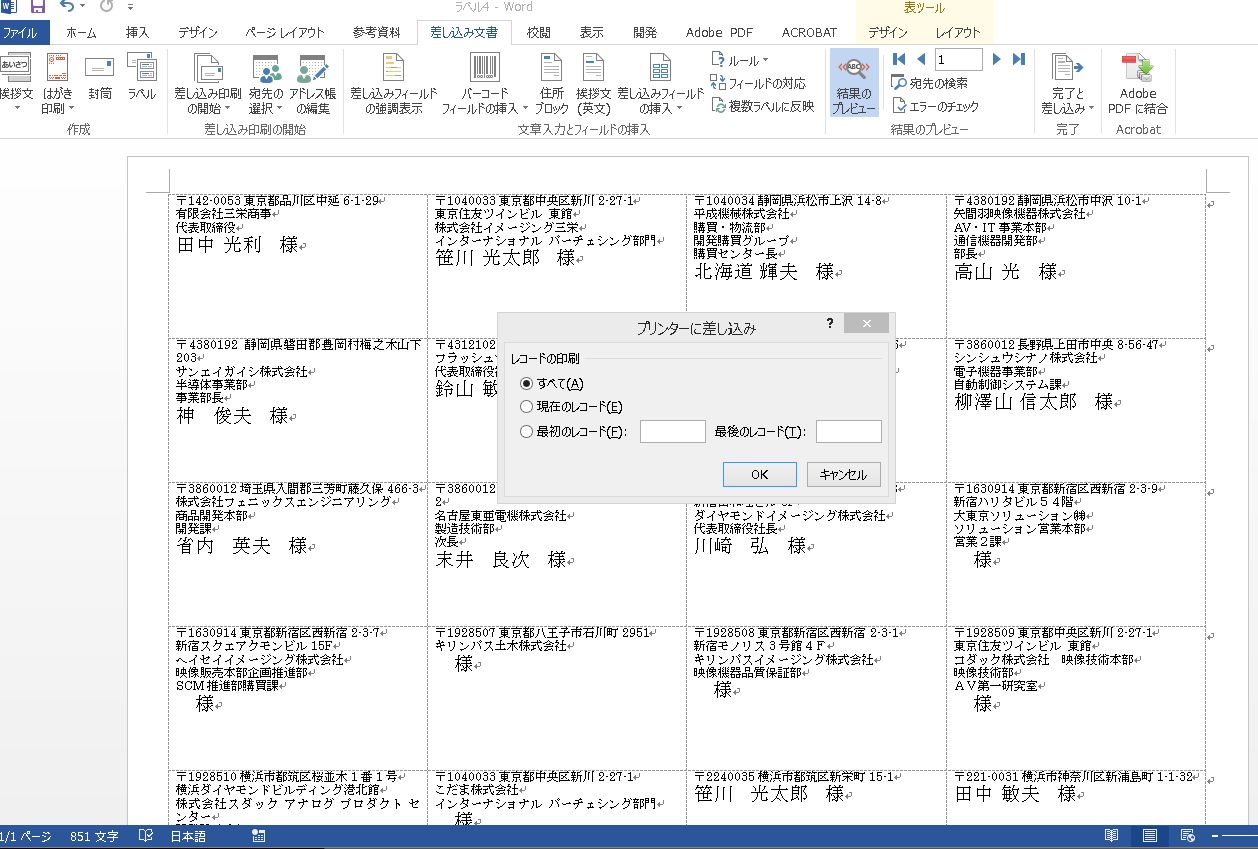
Task: Click 宛先の検索 find recipient
Action: (930, 83)
